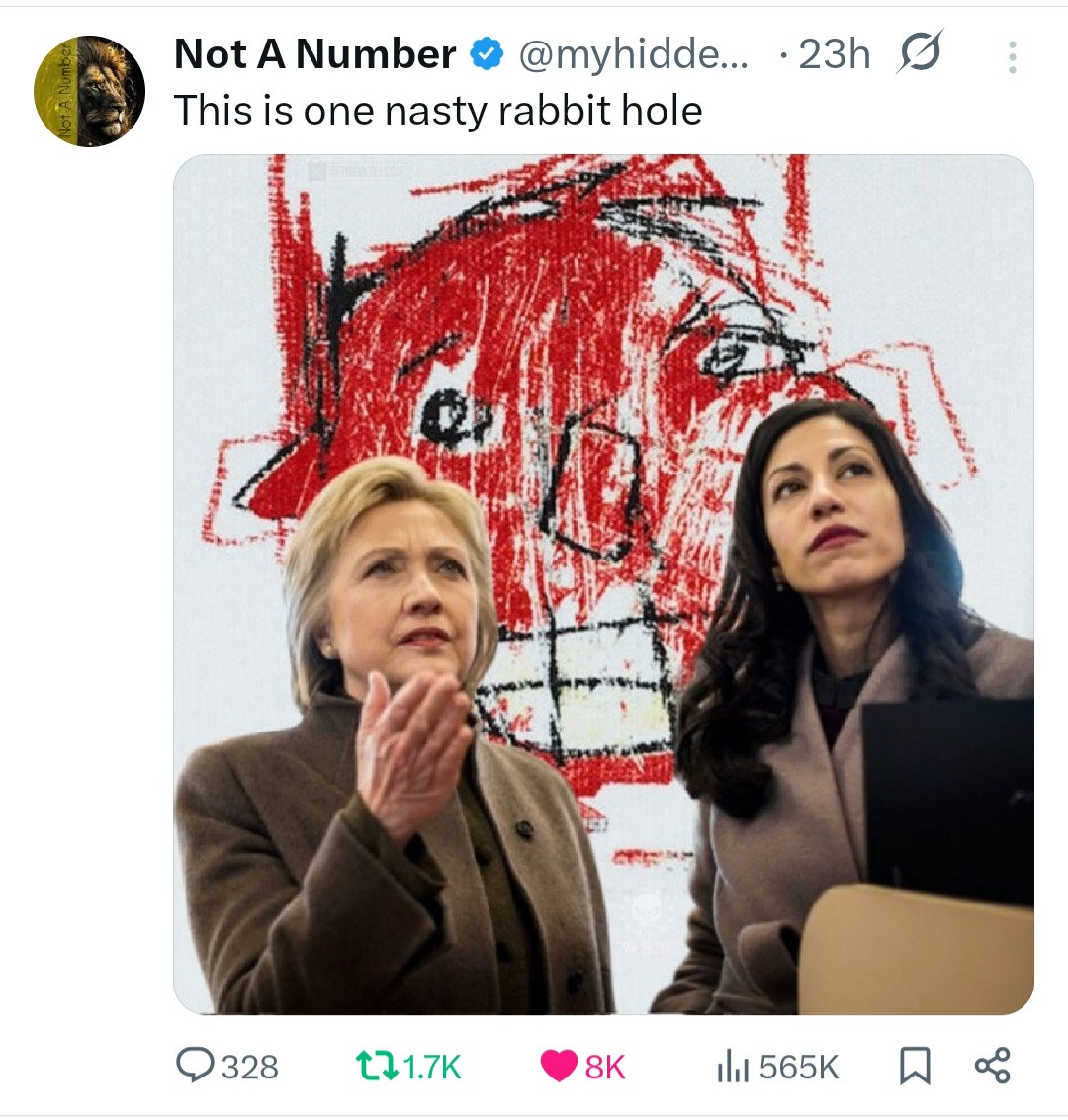
Task: Click the view analytics bar-chart icon
Action: (731, 1066)
